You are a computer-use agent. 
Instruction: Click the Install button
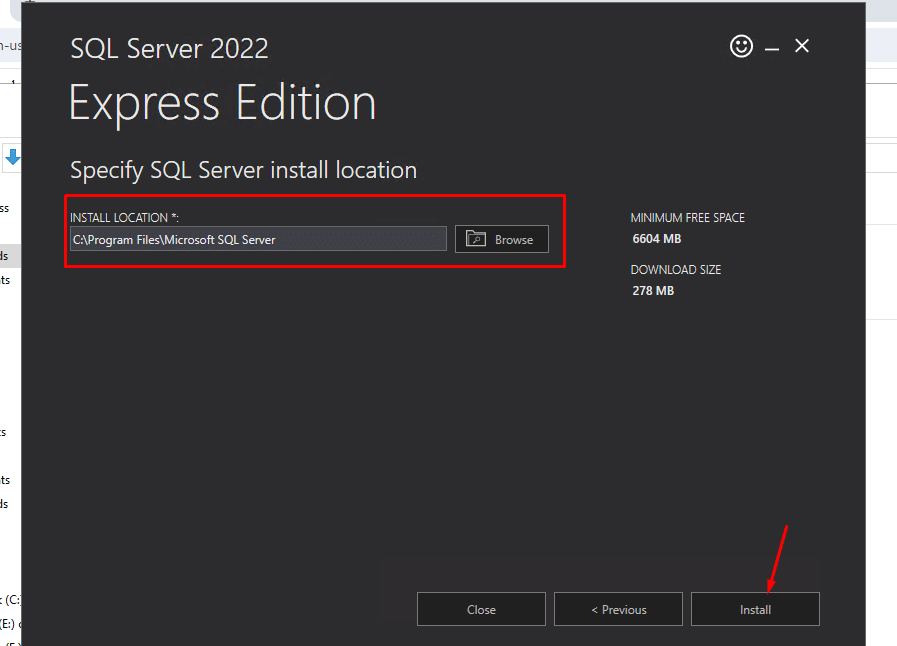click(755, 609)
